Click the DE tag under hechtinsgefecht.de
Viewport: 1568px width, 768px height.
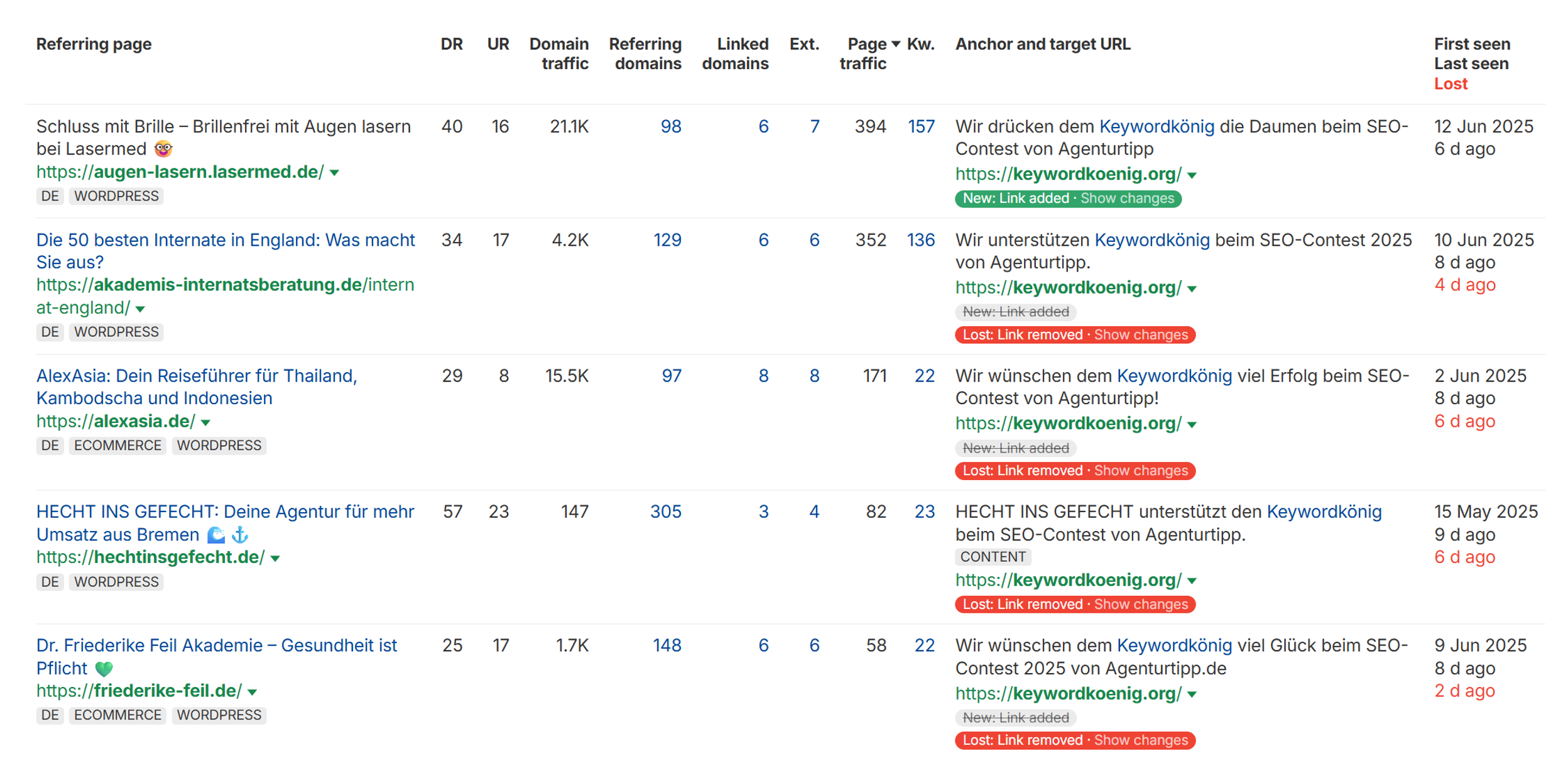tap(50, 582)
